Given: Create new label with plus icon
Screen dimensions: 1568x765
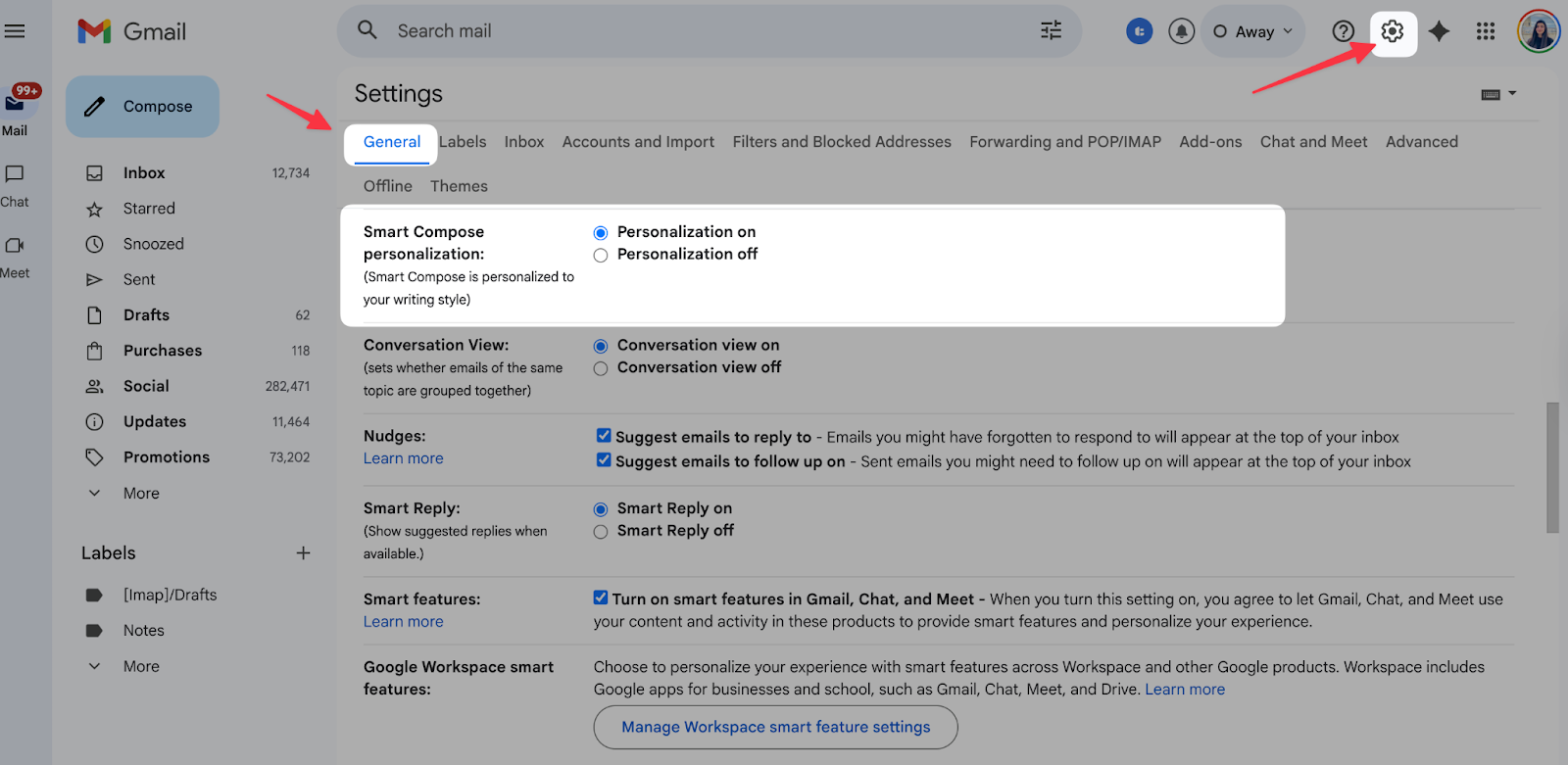Looking at the screenshot, I should pos(304,553).
